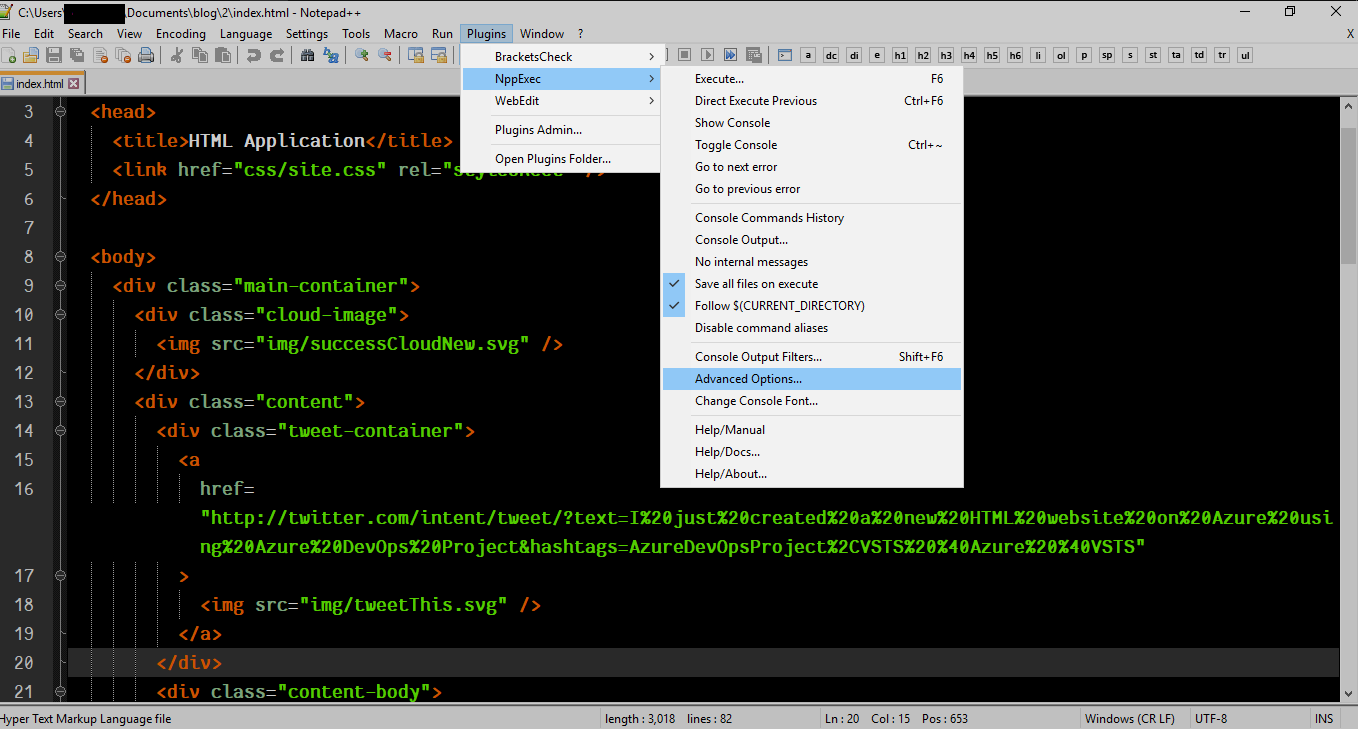The height and width of the screenshot is (732, 1358).
Task: Insert an h1 tag with the WebEdit h1 icon
Action: pos(901,55)
